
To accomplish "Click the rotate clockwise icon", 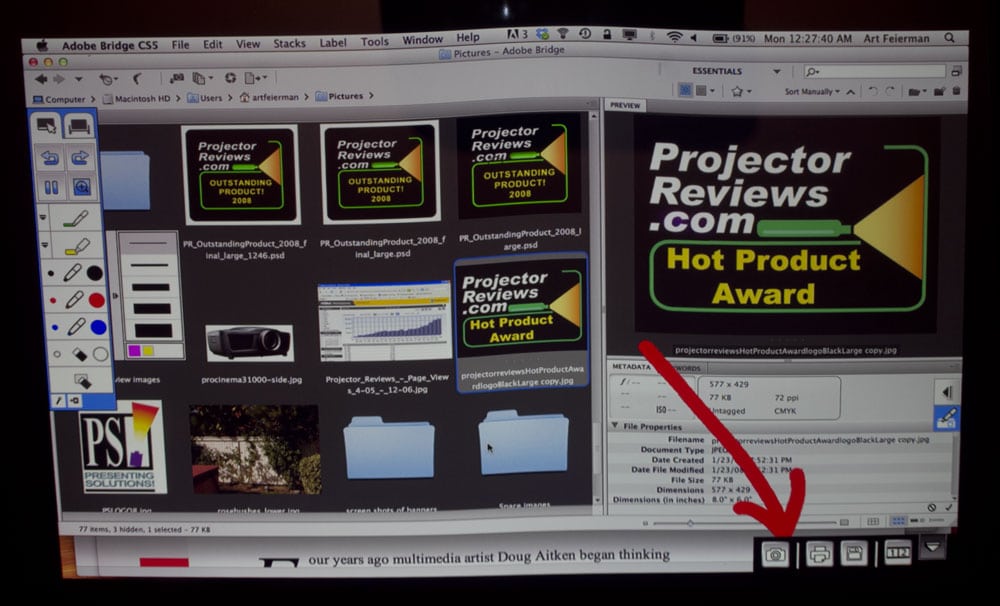I will click(x=890, y=92).
